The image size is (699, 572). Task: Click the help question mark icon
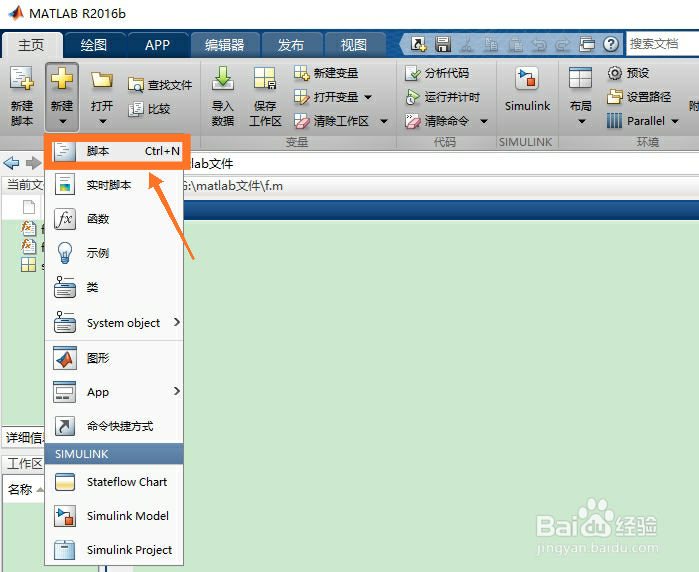click(x=611, y=44)
